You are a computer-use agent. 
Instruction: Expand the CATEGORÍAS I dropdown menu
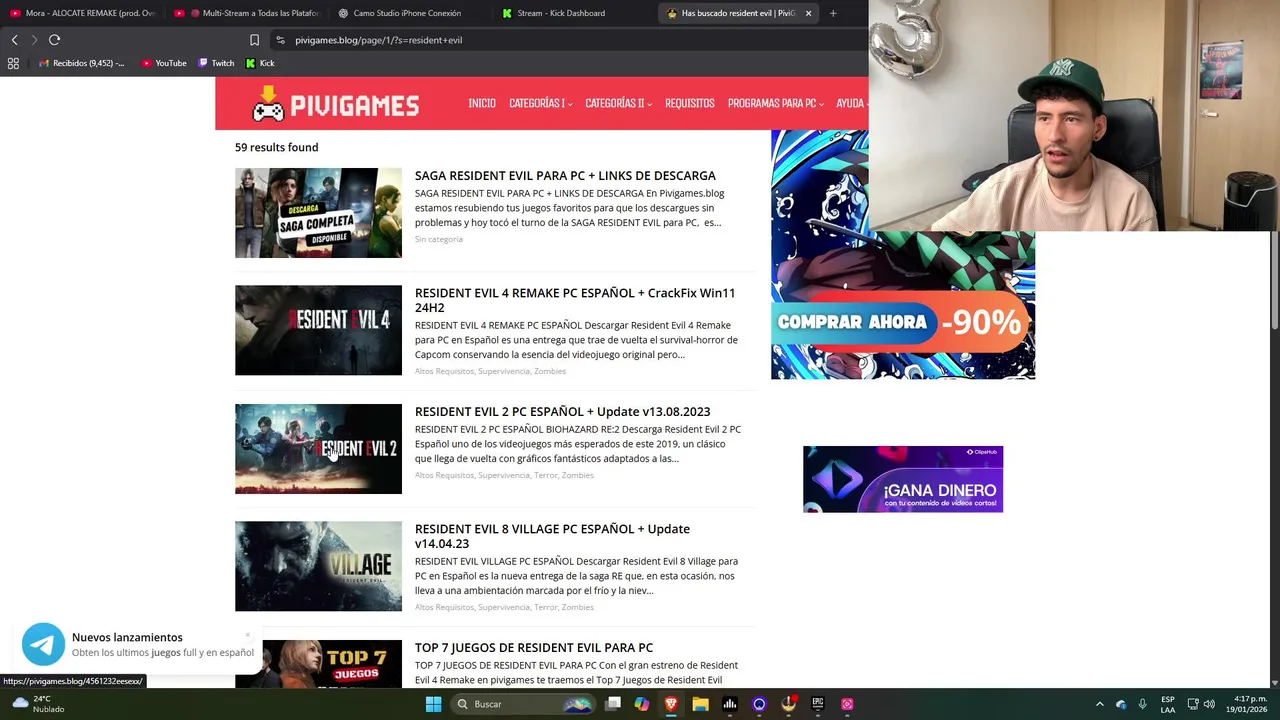click(540, 104)
